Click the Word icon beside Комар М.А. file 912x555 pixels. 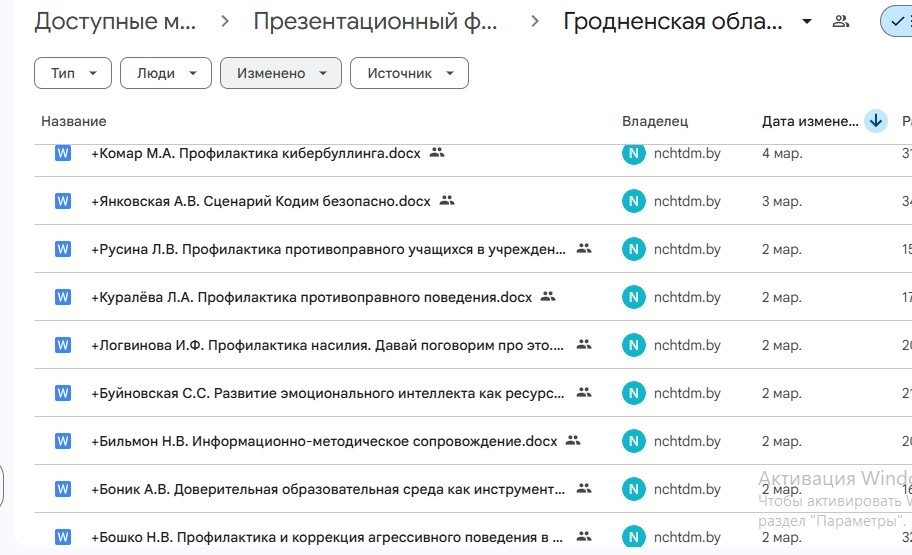click(63, 153)
